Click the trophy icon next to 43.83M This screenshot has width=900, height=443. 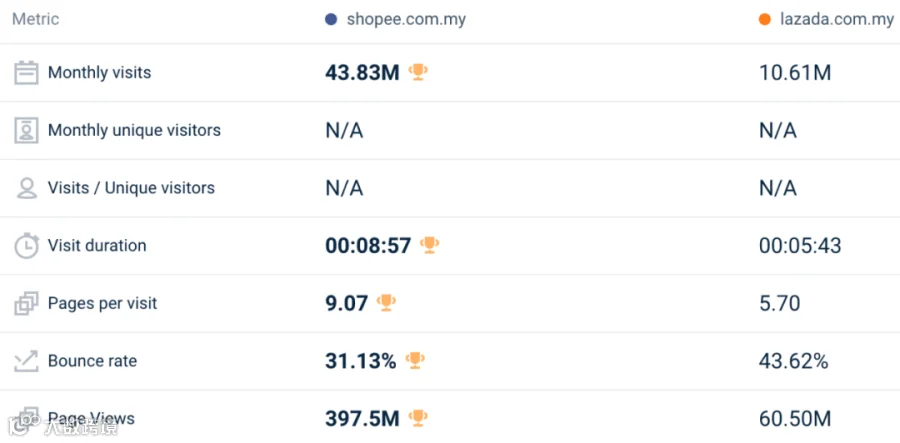(x=418, y=72)
